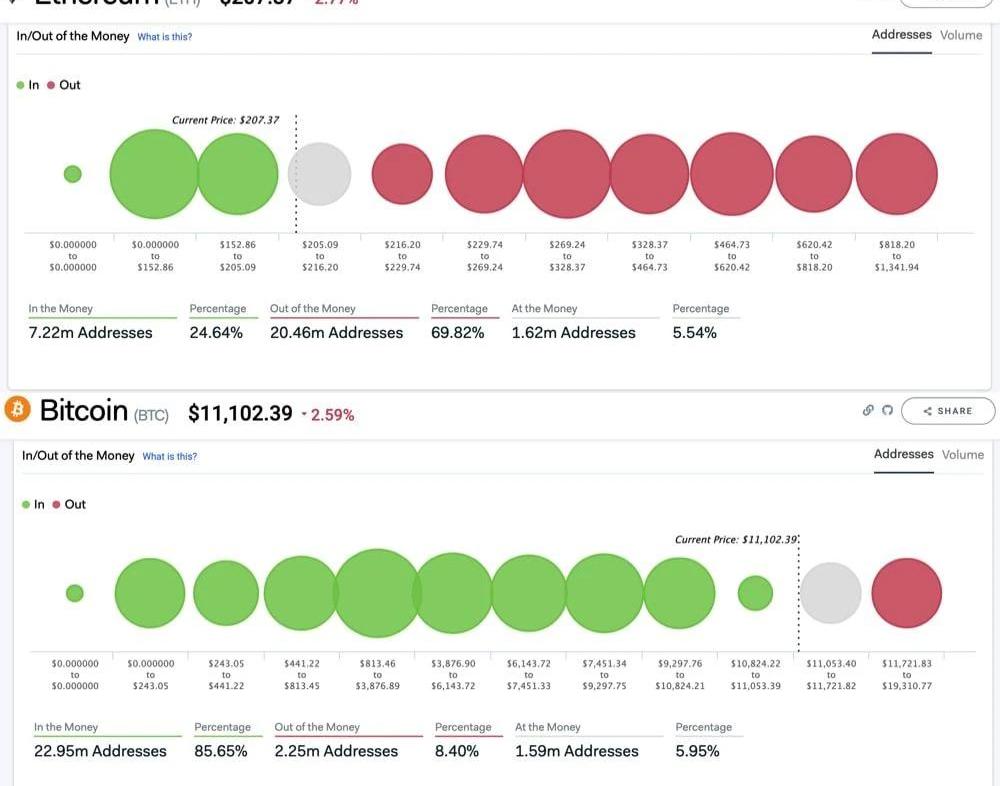Click Ethereum bubble for $0.000000 to $152.86
This screenshot has height=786, width=1000.
154,174
